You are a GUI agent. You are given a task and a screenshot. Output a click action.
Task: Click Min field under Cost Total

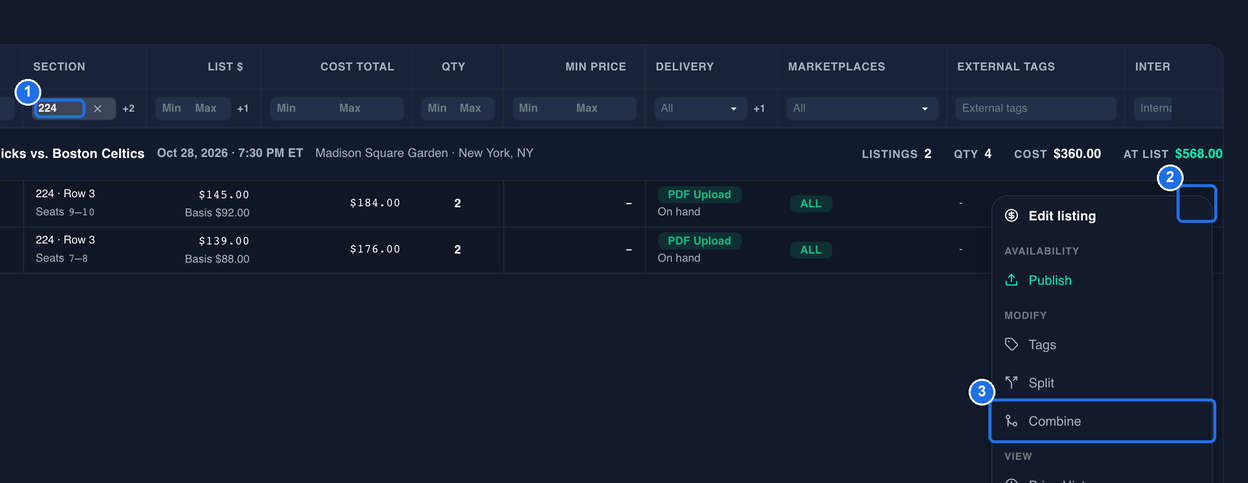pyautogui.click(x=287, y=108)
